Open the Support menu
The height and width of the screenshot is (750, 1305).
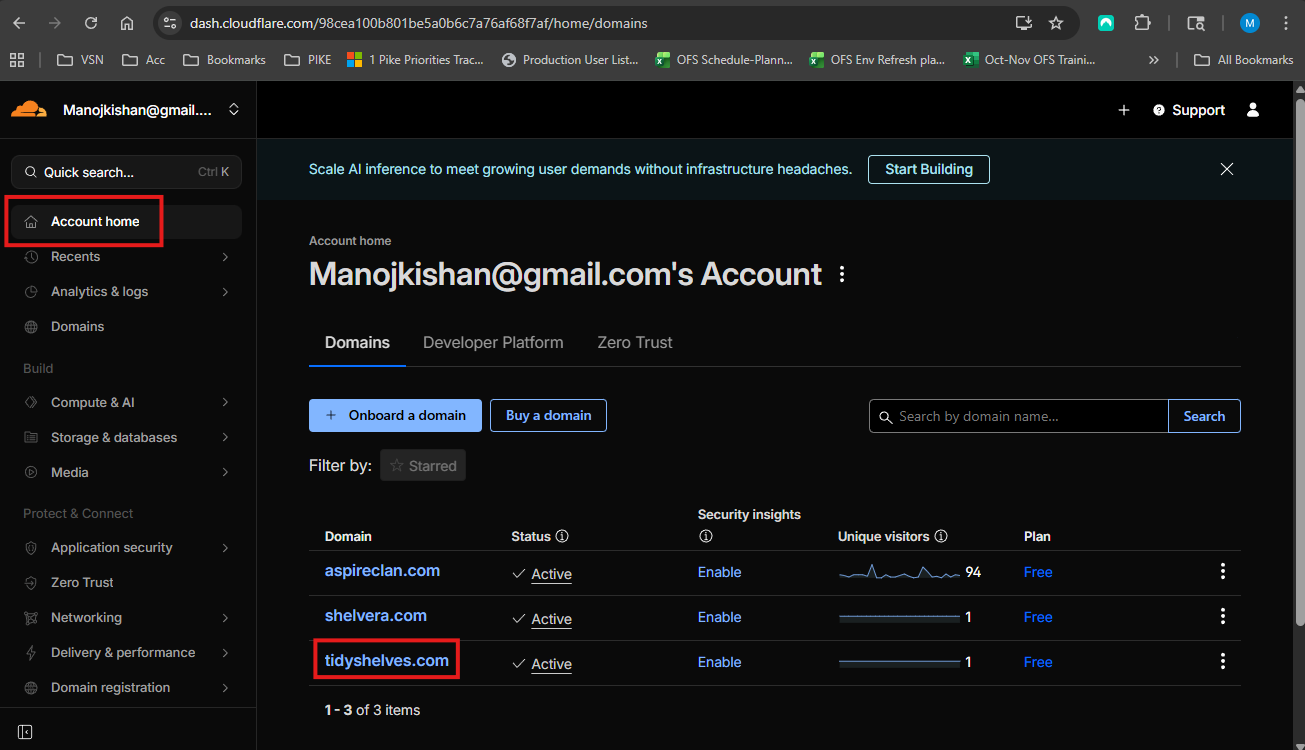pos(1189,110)
